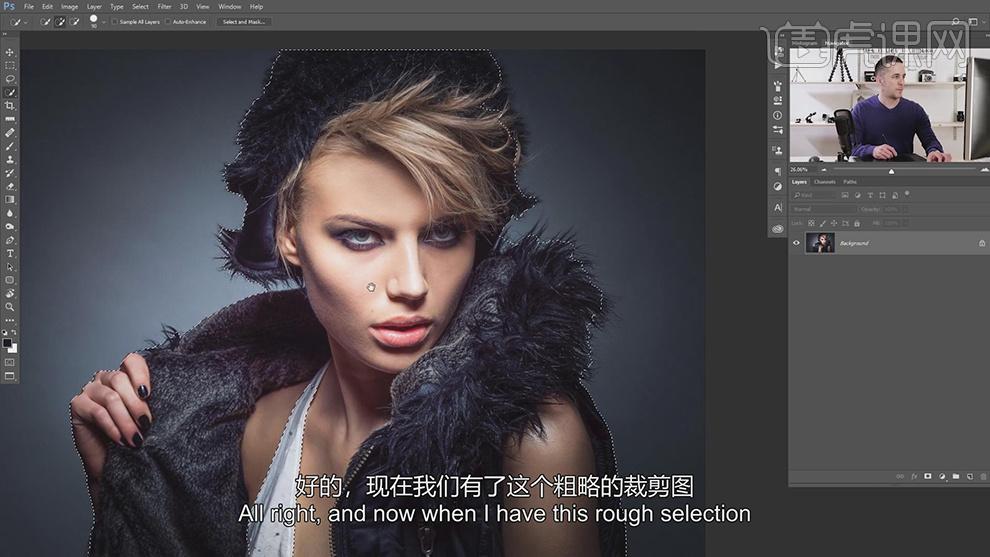Open the tool preset picker dropdown arrow

pyautogui.click(x=25, y=22)
